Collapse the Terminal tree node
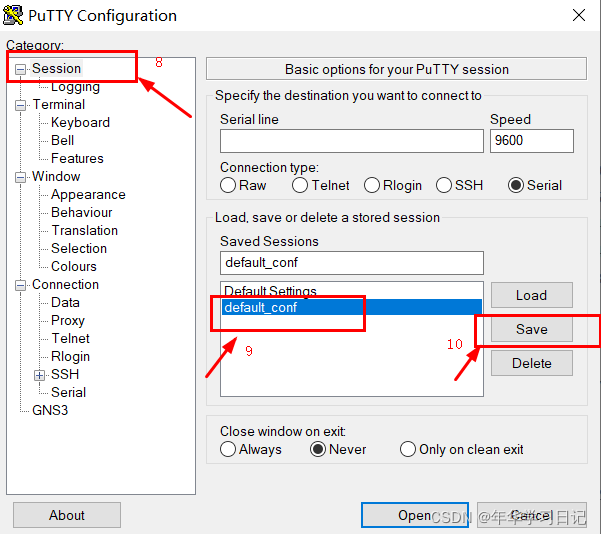Image resolution: width=602 pixels, height=535 pixels. [20, 105]
